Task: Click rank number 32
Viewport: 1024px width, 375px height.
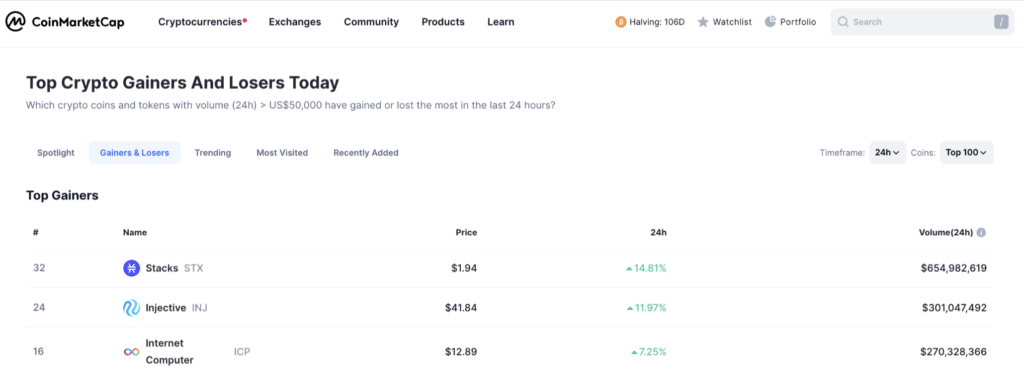Action: [x=39, y=268]
